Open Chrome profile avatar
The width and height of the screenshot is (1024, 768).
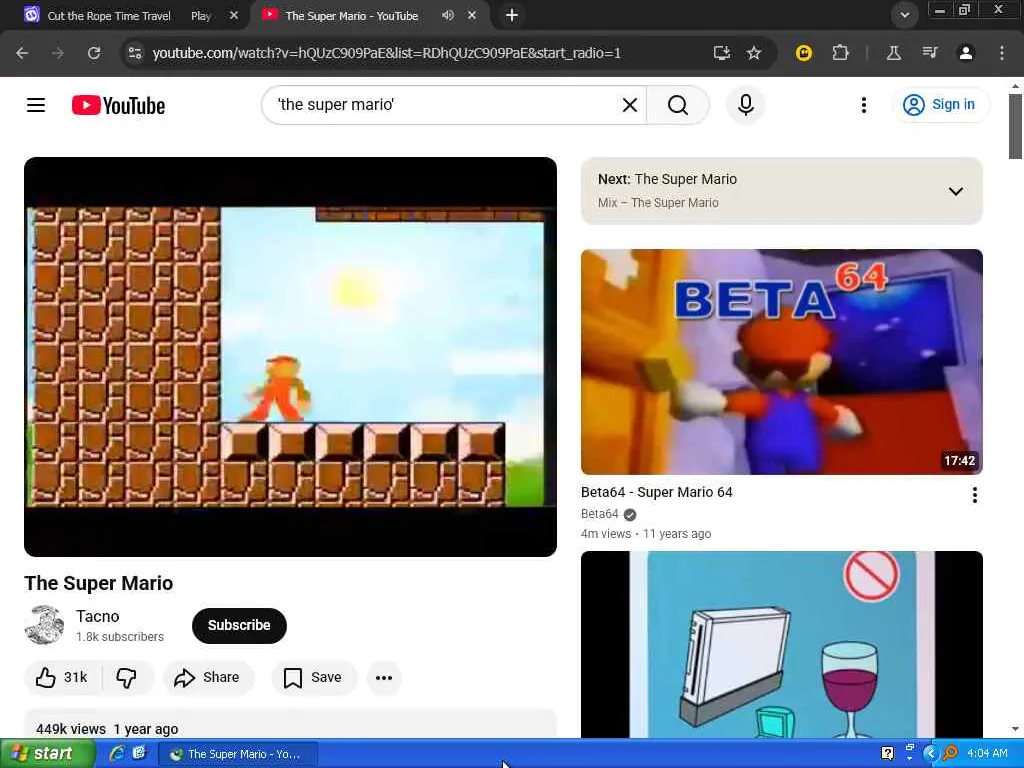pos(965,53)
